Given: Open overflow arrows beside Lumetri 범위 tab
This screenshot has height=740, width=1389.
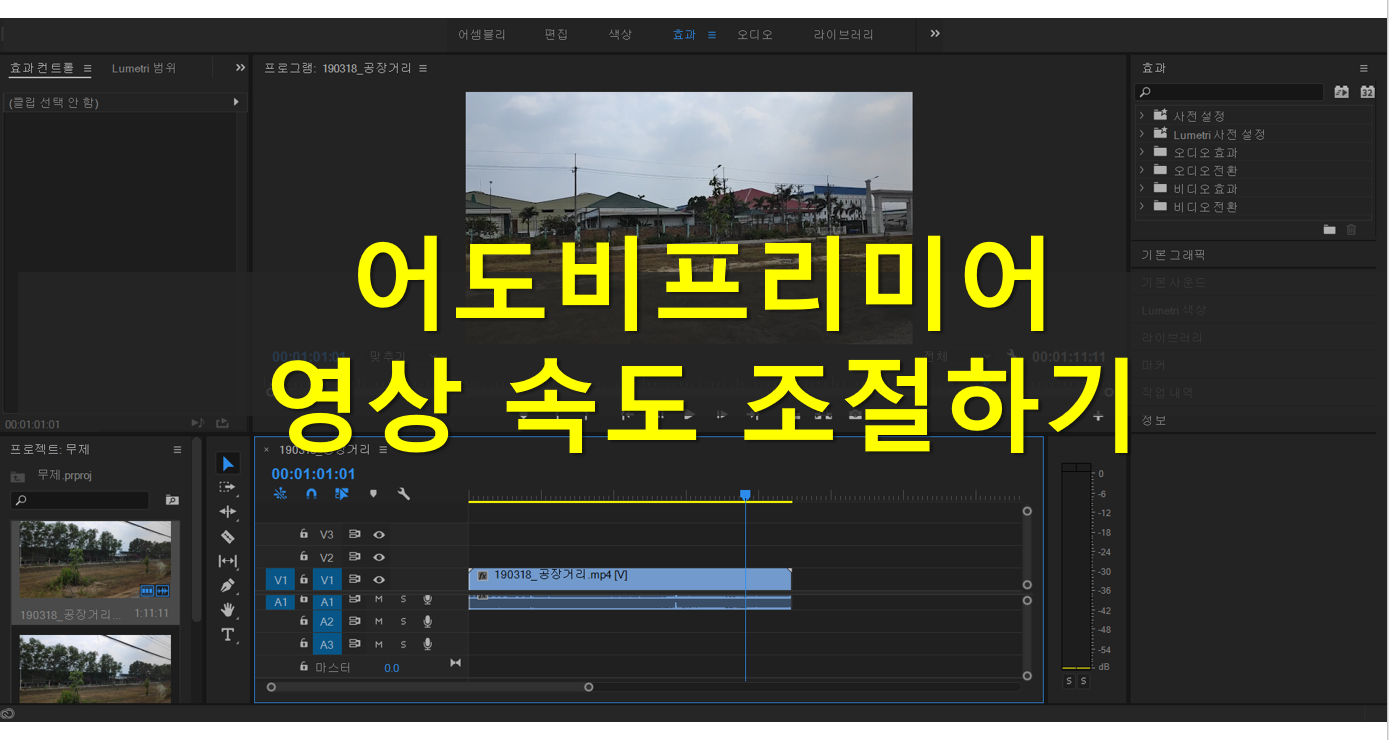Looking at the screenshot, I should (x=240, y=68).
